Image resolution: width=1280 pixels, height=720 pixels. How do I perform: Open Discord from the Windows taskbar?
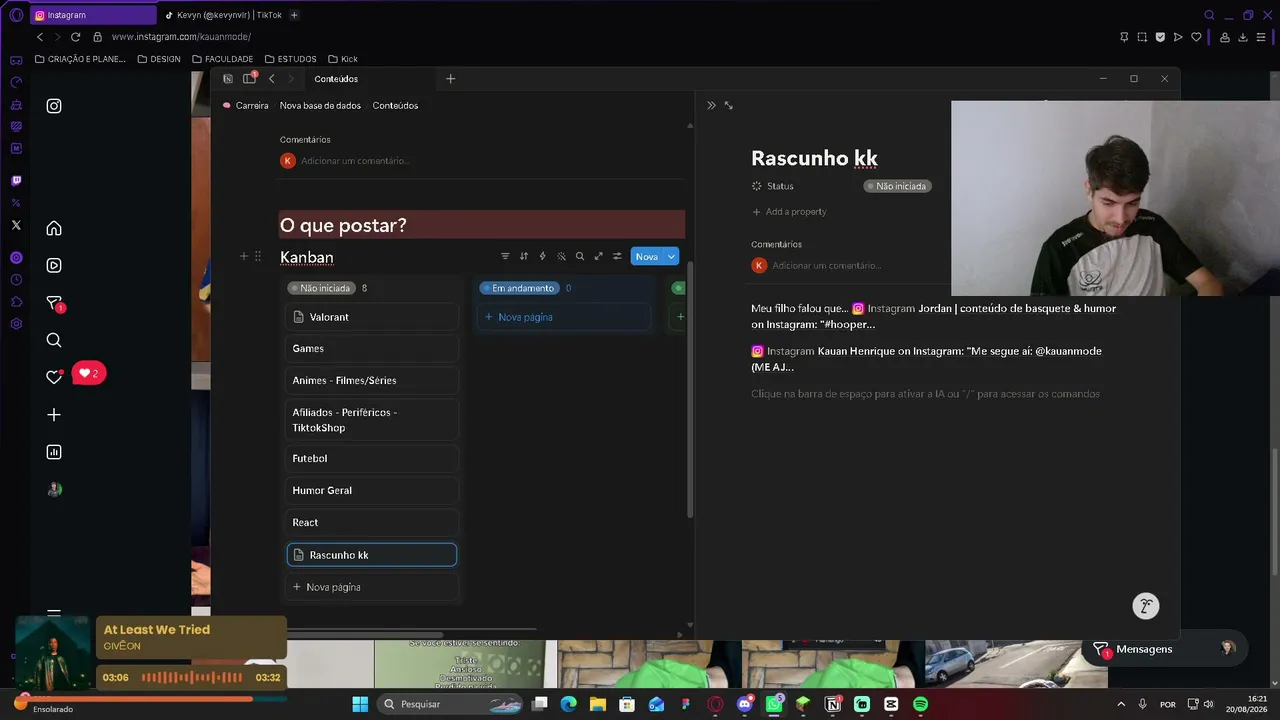tap(744, 704)
